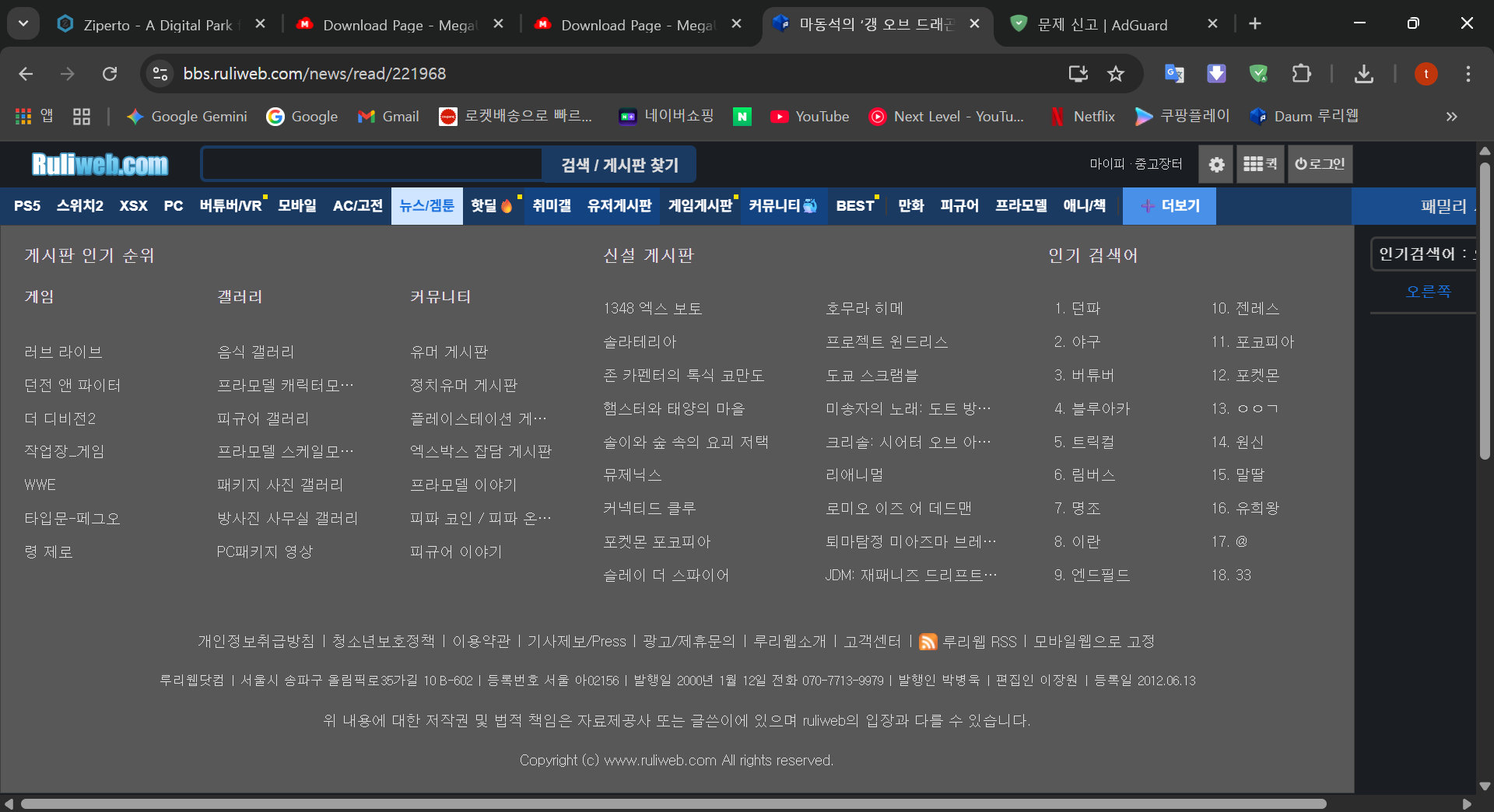Open the Apps grid bookmark

34,117
